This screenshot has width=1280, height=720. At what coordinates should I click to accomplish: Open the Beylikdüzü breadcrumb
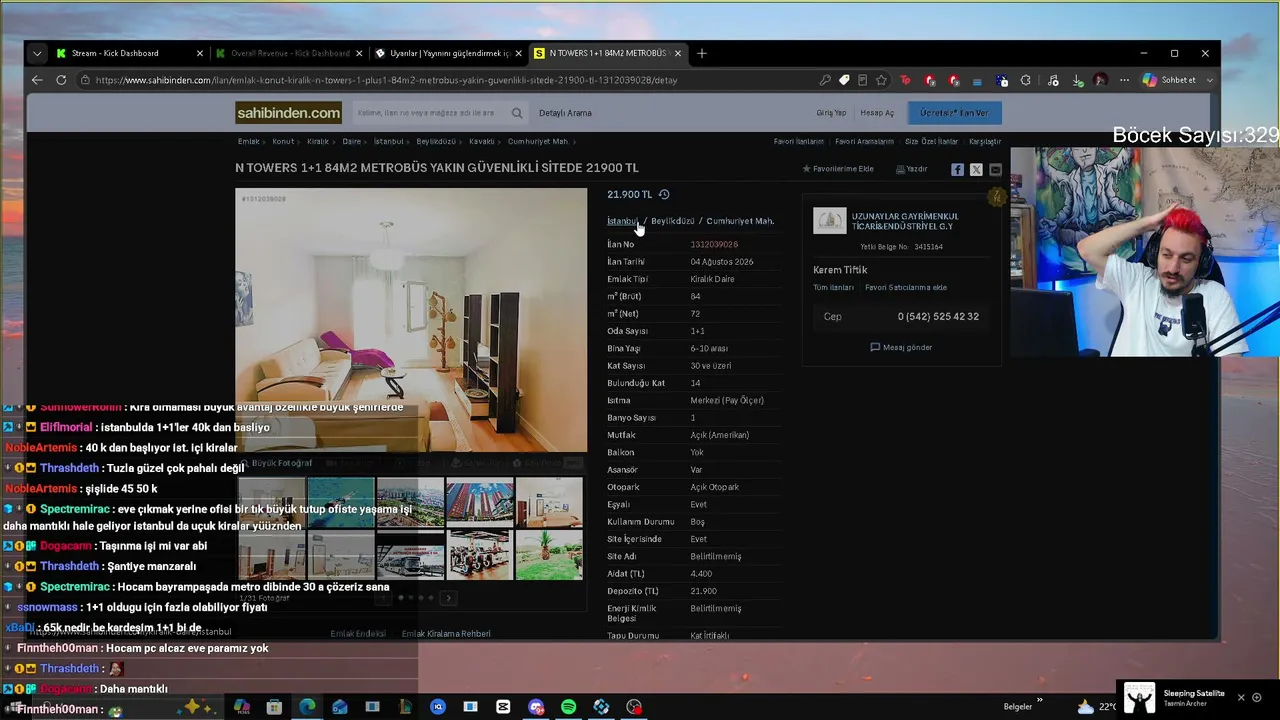pos(436,142)
